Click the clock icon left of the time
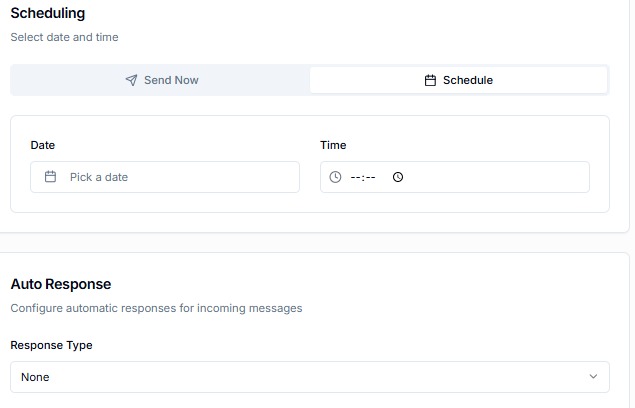This screenshot has width=635, height=408. [335, 177]
